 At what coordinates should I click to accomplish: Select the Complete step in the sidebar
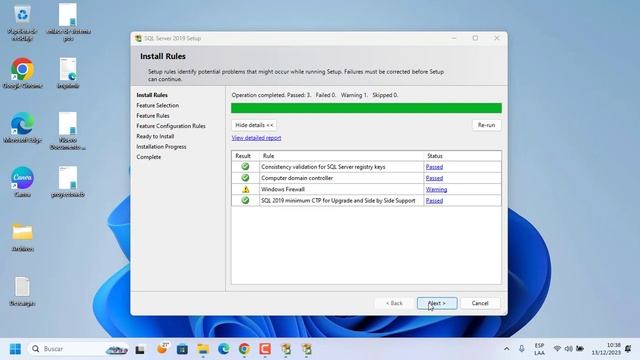click(x=149, y=157)
